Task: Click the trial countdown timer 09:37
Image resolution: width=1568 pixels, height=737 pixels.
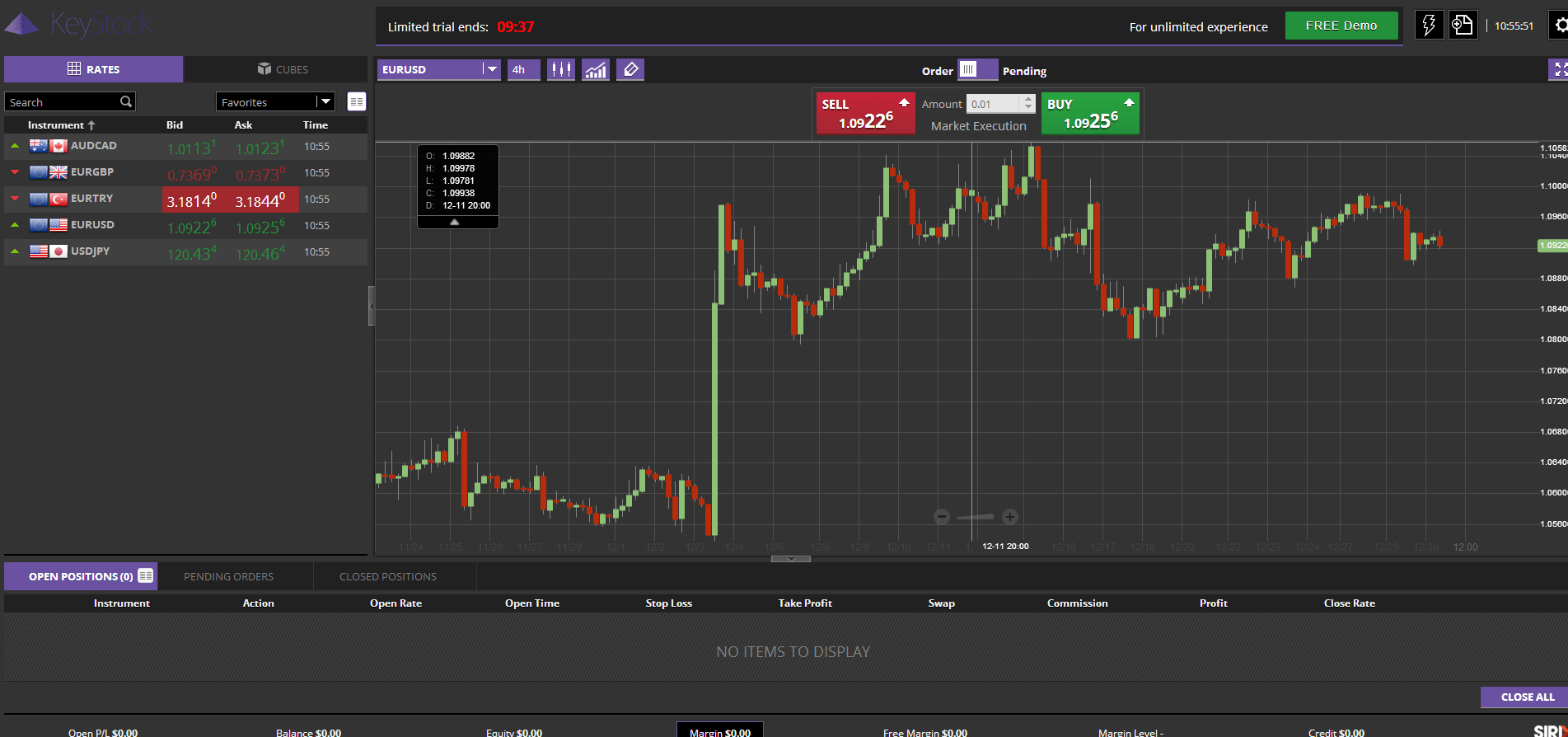Action: [516, 27]
